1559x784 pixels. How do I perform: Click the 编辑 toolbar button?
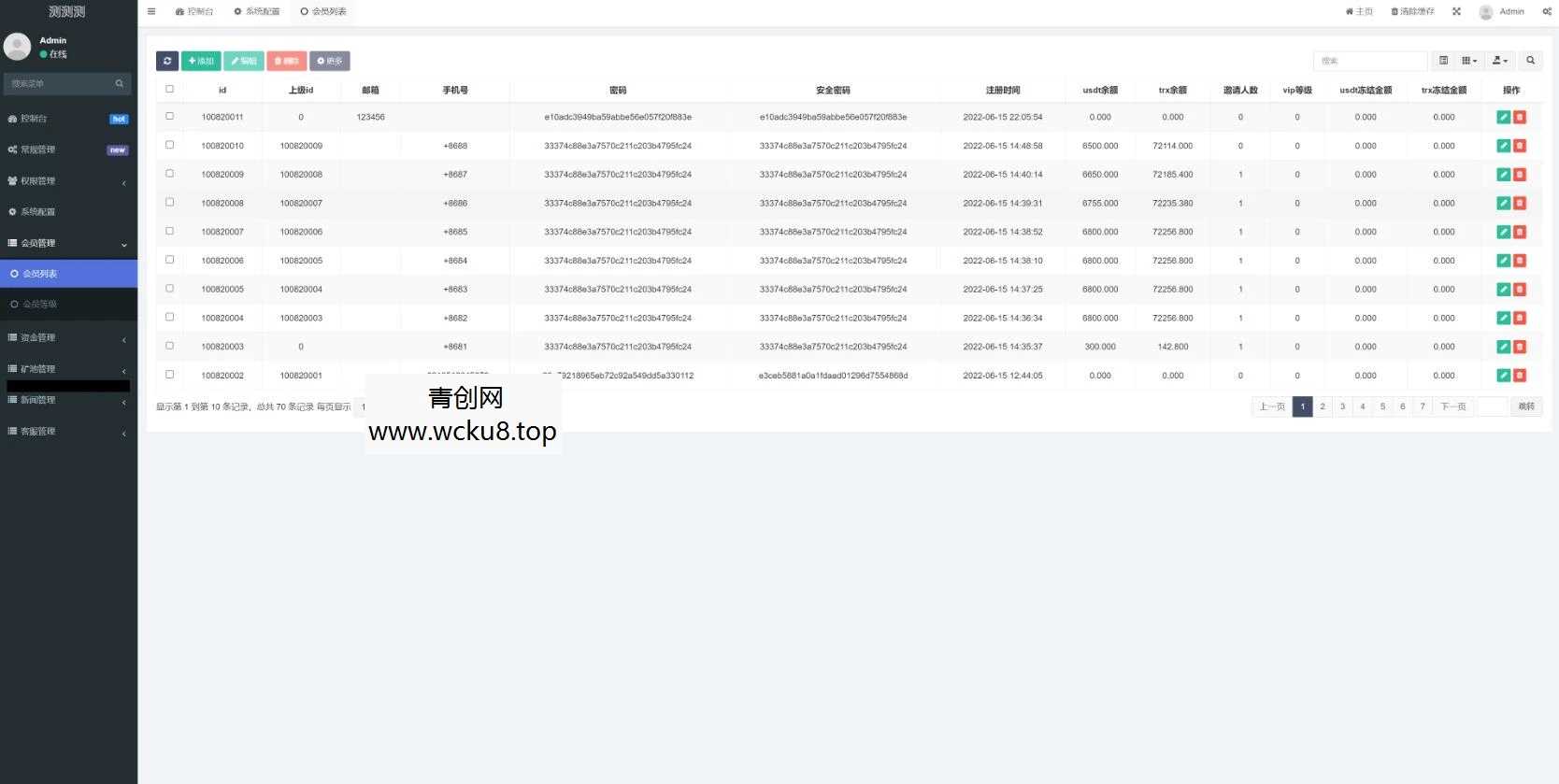coord(243,61)
